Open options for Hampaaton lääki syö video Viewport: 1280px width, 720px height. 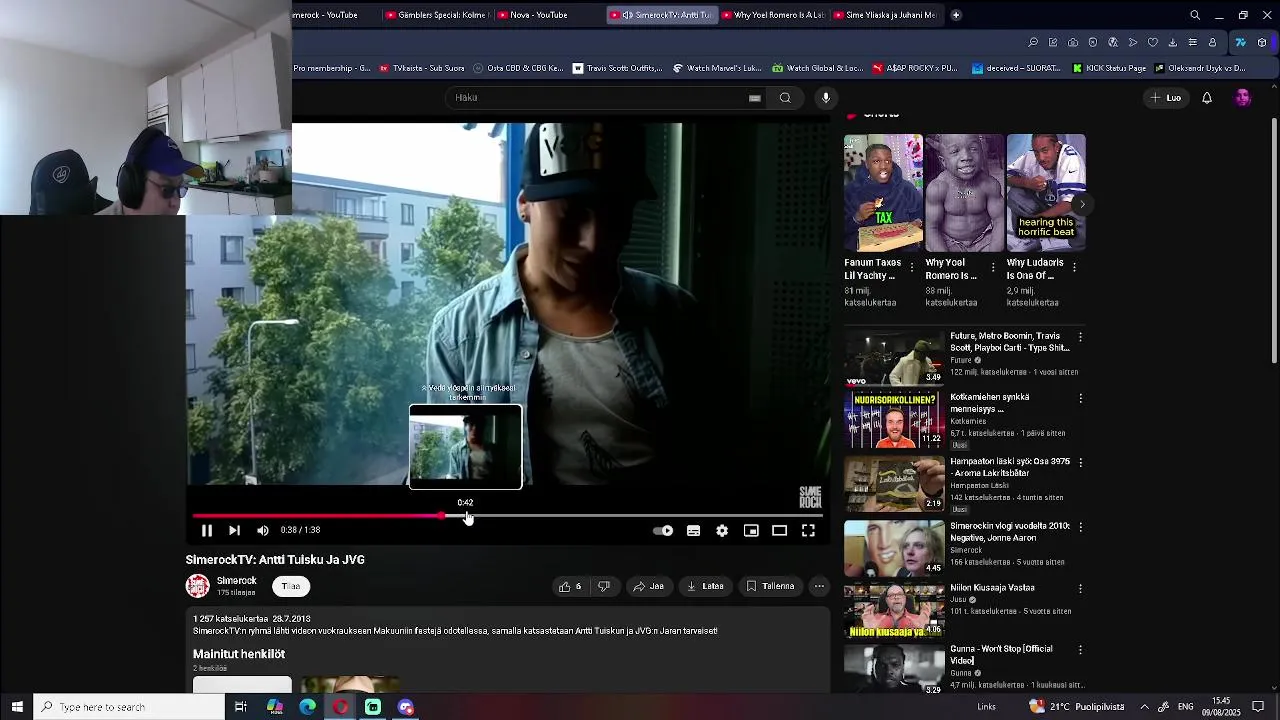[x=1080, y=463]
